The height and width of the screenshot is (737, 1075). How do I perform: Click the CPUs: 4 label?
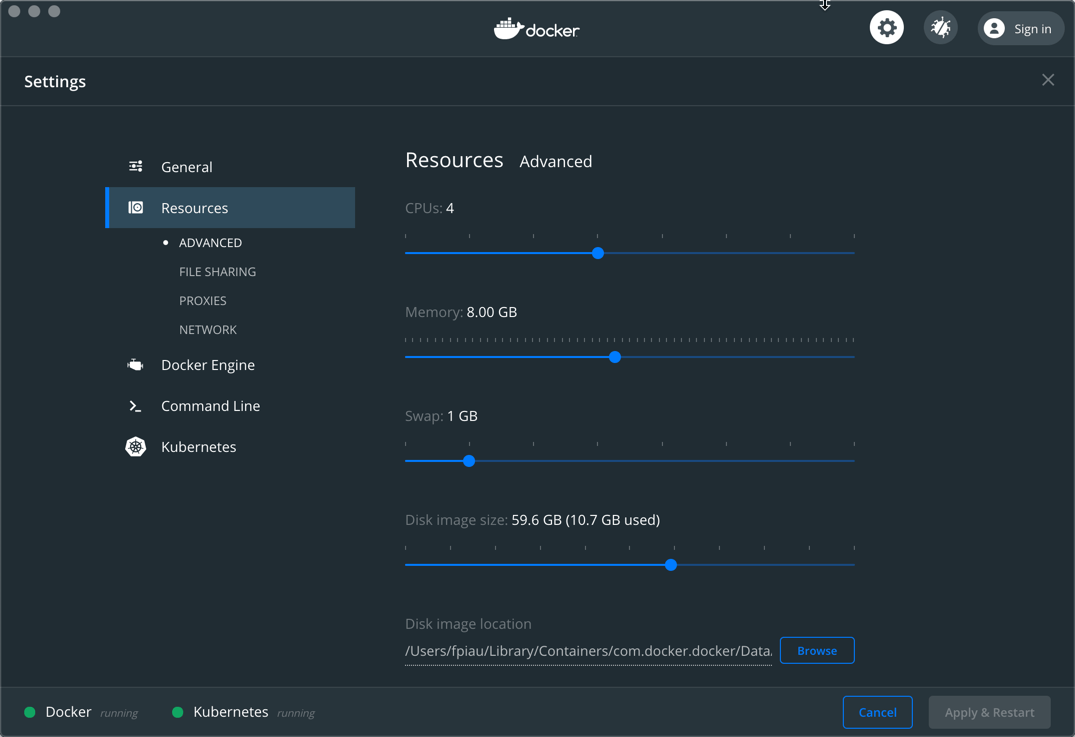pyautogui.click(x=429, y=208)
